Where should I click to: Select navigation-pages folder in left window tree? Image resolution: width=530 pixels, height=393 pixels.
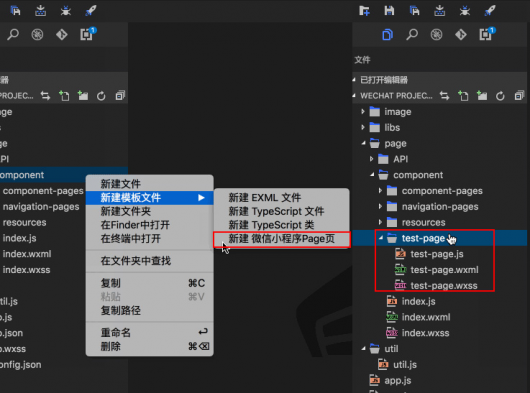coord(41,206)
